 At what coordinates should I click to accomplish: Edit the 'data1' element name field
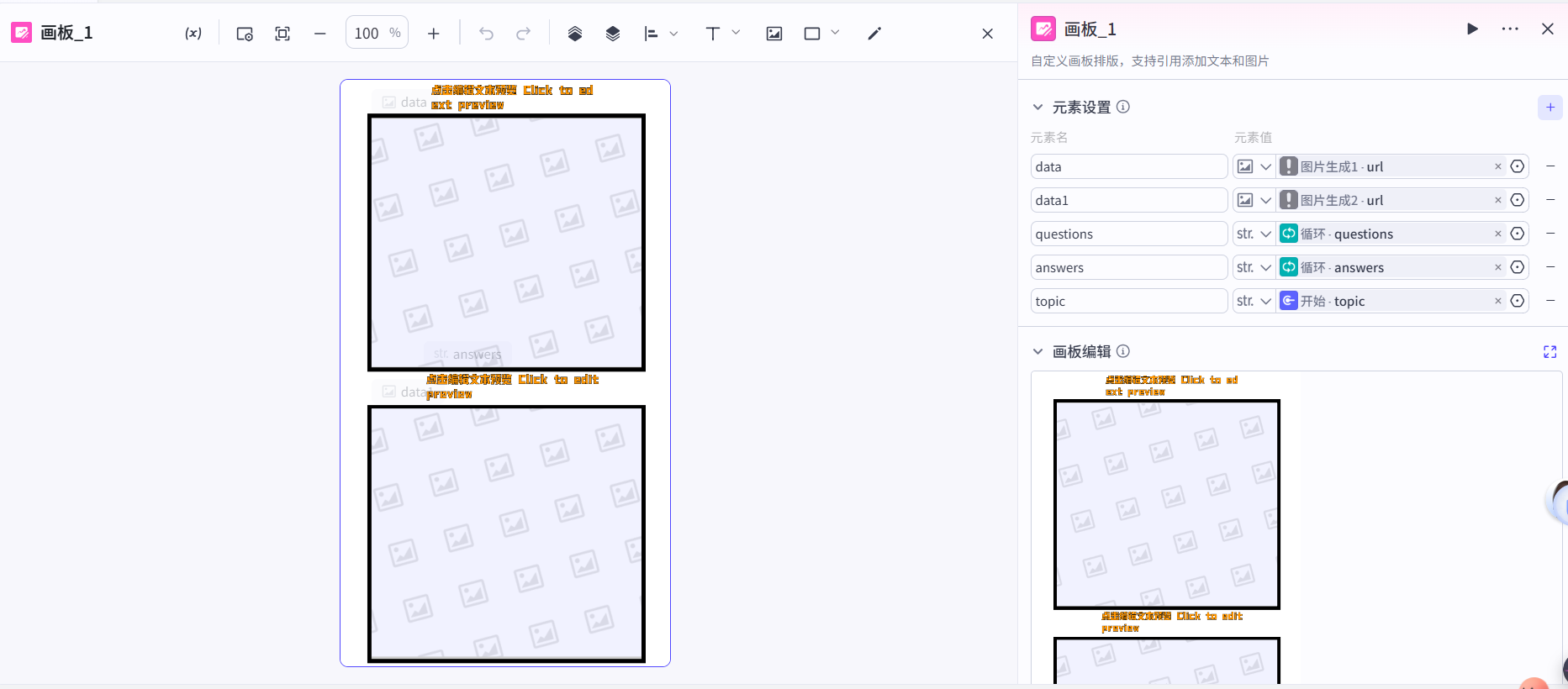(1129, 200)
